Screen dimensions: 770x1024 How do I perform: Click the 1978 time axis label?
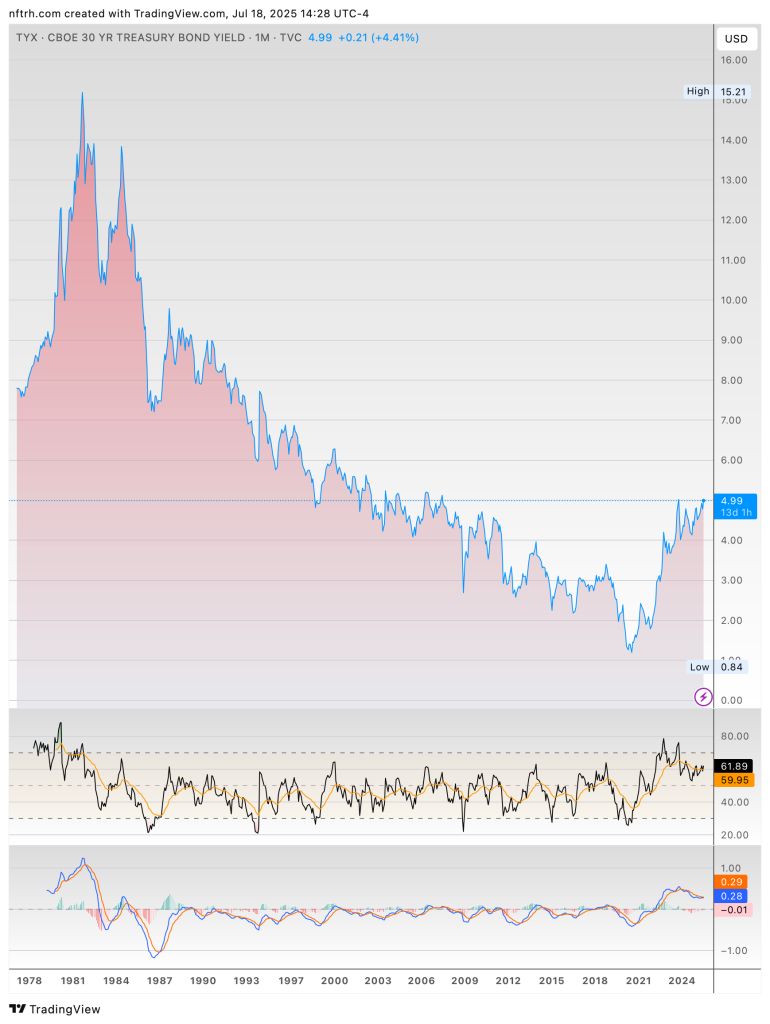(x=29, y=980)
